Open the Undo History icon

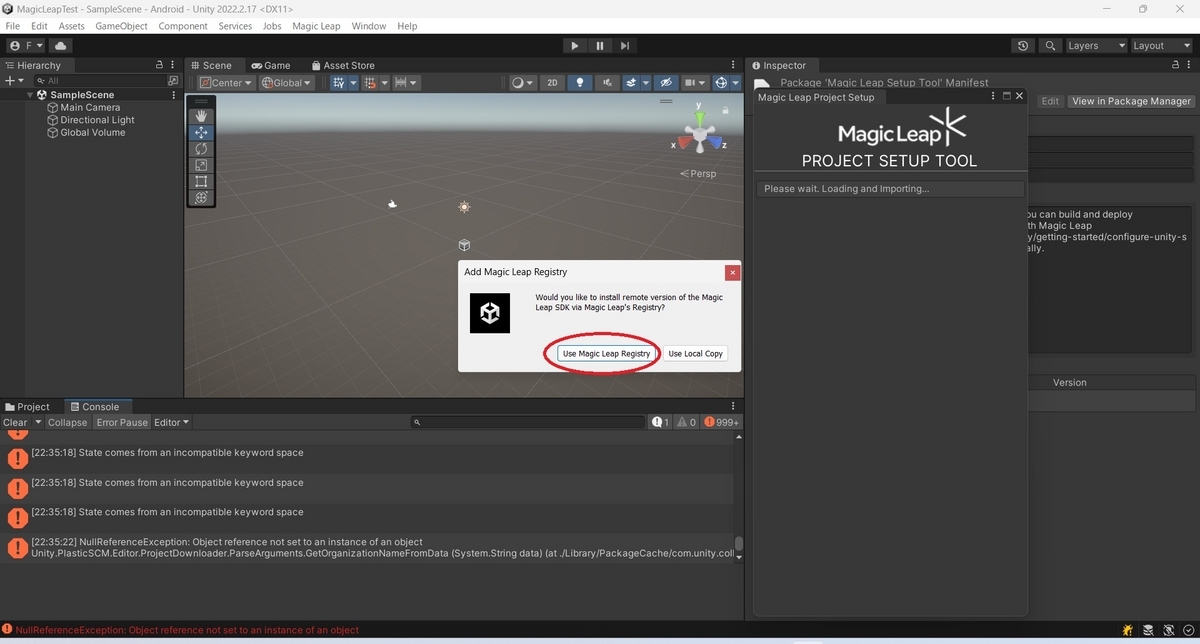point(1022,46)
